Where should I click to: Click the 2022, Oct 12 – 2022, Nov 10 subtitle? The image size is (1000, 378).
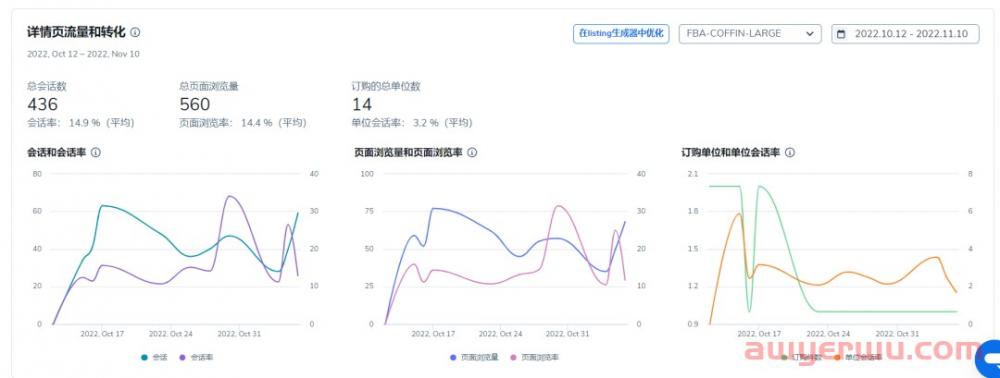[83, 54]
